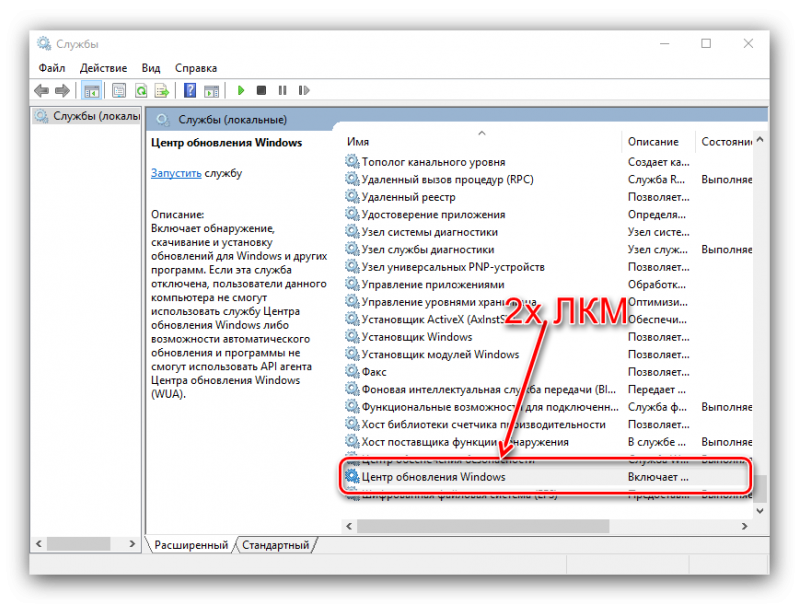800x605 pixels.
Task: Click vertical scrollbar up arrow in list
Action: 760,140
